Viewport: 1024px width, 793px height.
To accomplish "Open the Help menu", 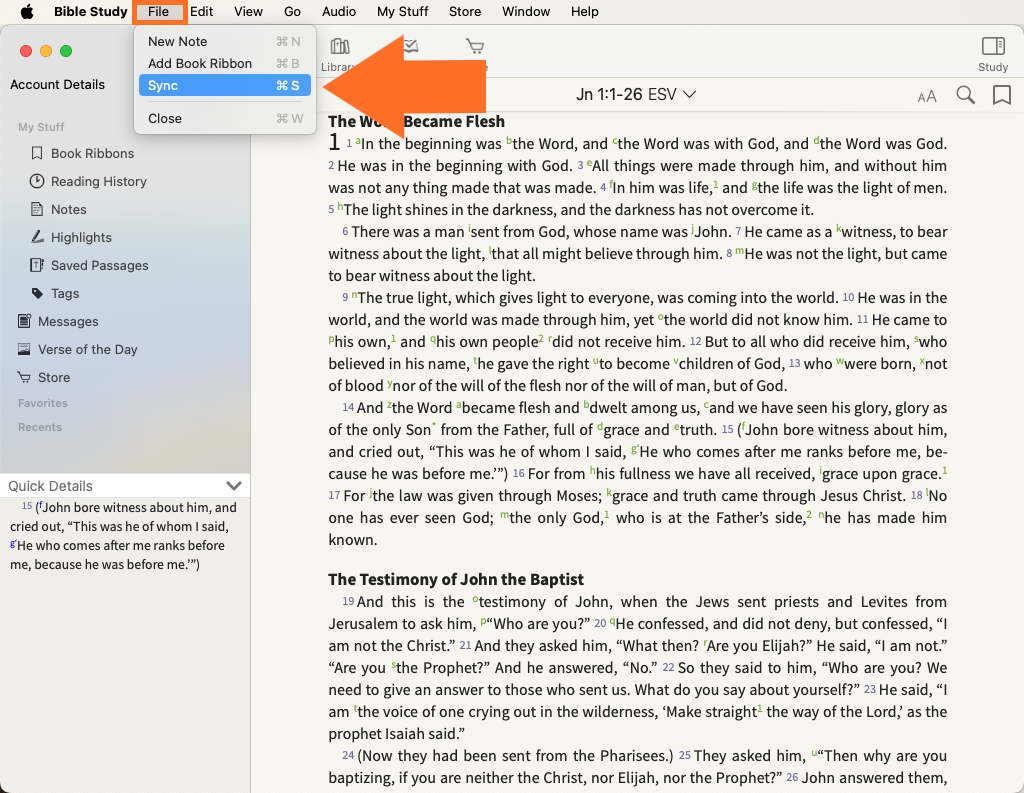I will click(x=584, y=12).
